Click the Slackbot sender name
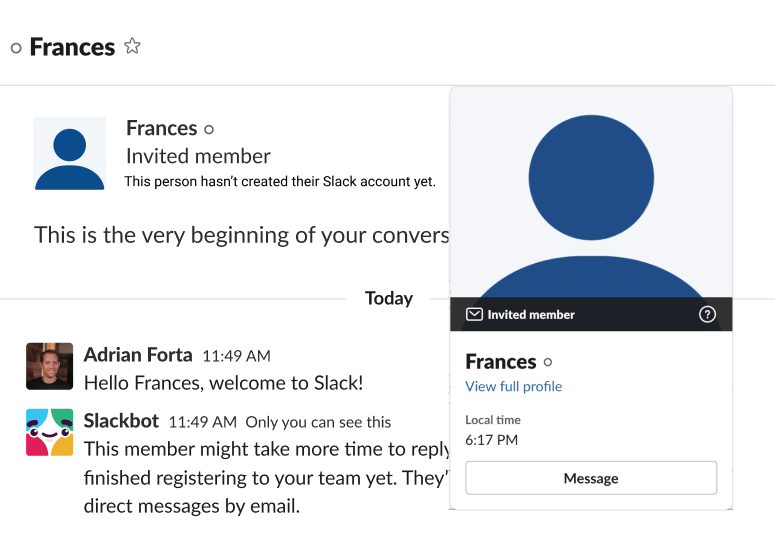 click(121, 421)
